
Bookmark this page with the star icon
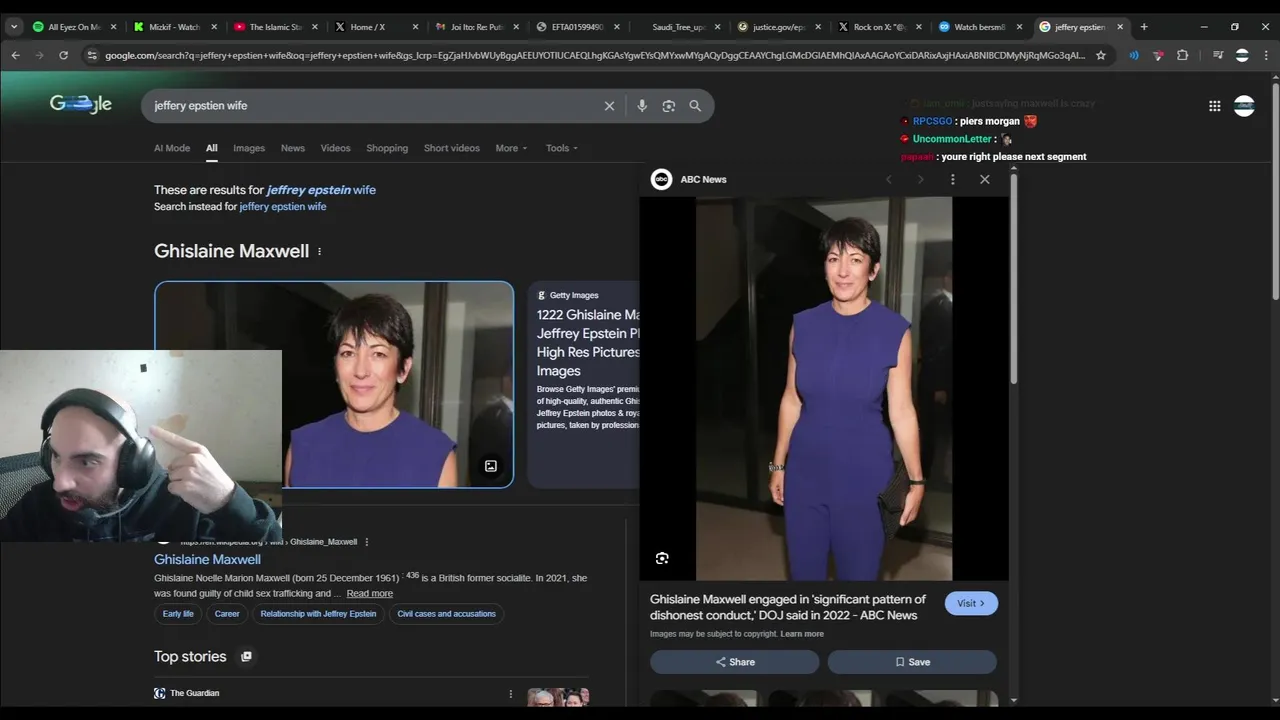tap(1101, 55)
